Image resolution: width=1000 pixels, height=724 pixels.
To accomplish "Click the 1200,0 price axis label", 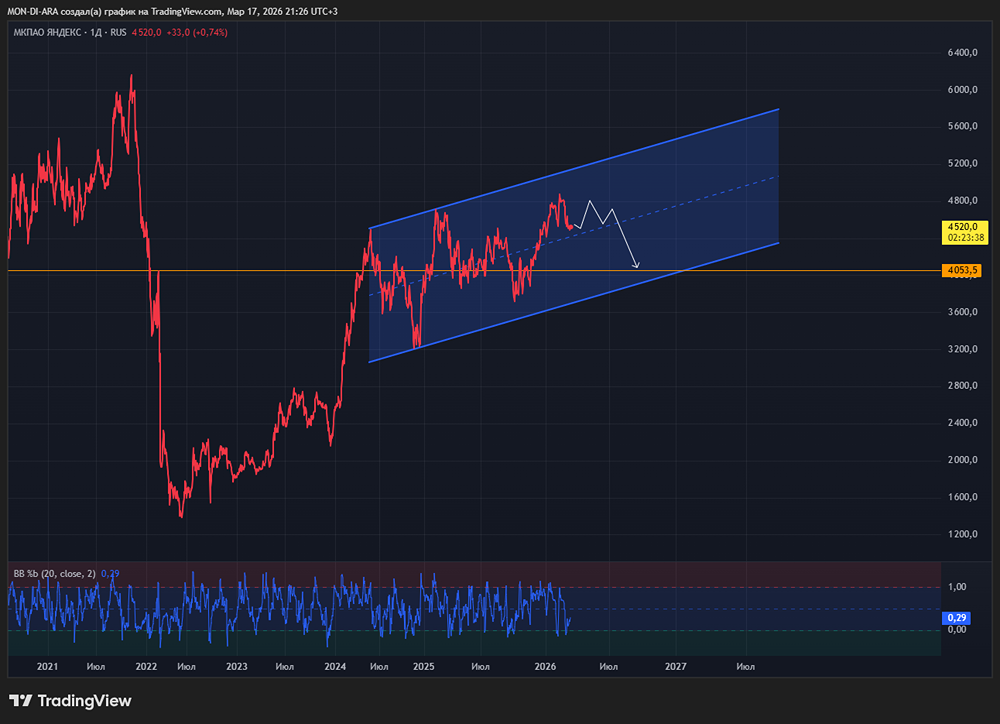I will click(x=962, y=534).
